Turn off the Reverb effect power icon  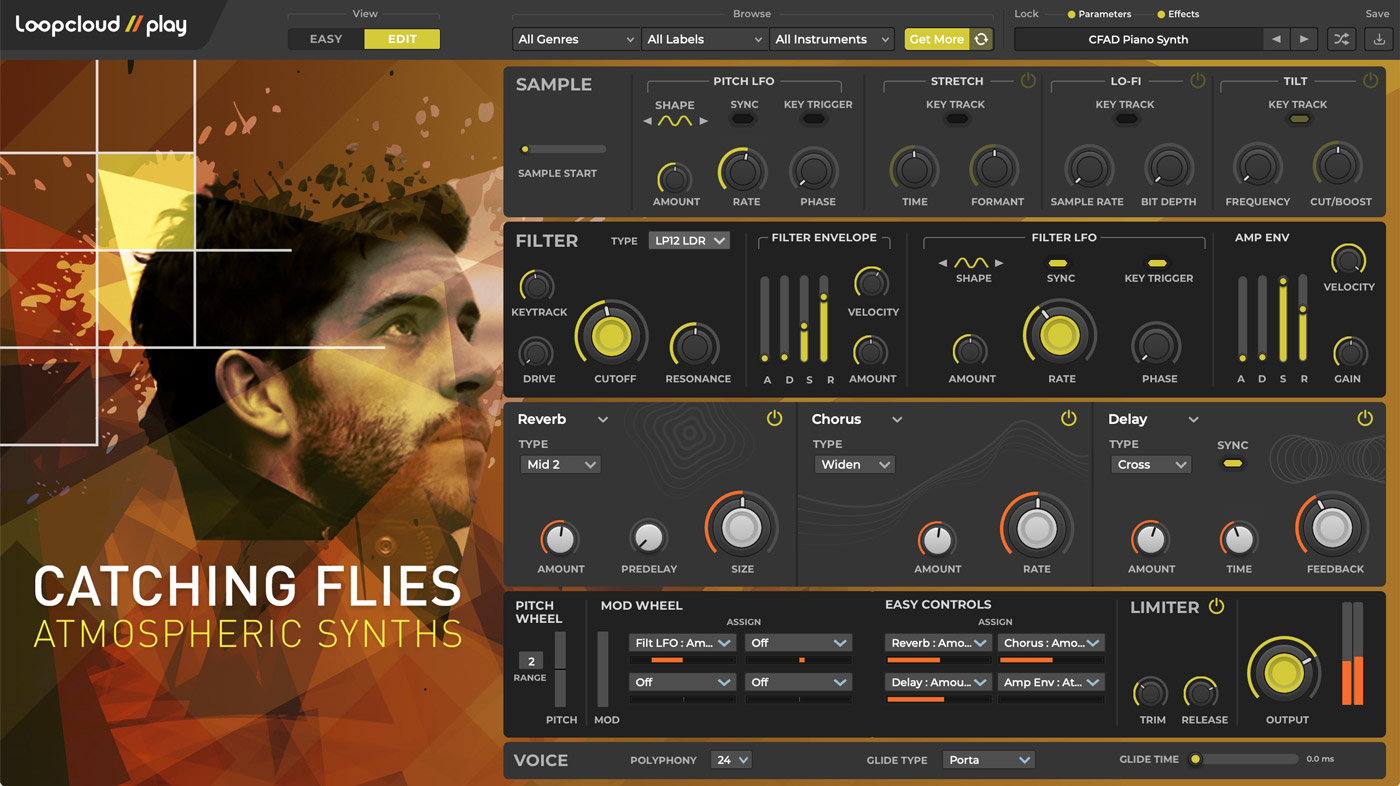click(x=774, y=419)
